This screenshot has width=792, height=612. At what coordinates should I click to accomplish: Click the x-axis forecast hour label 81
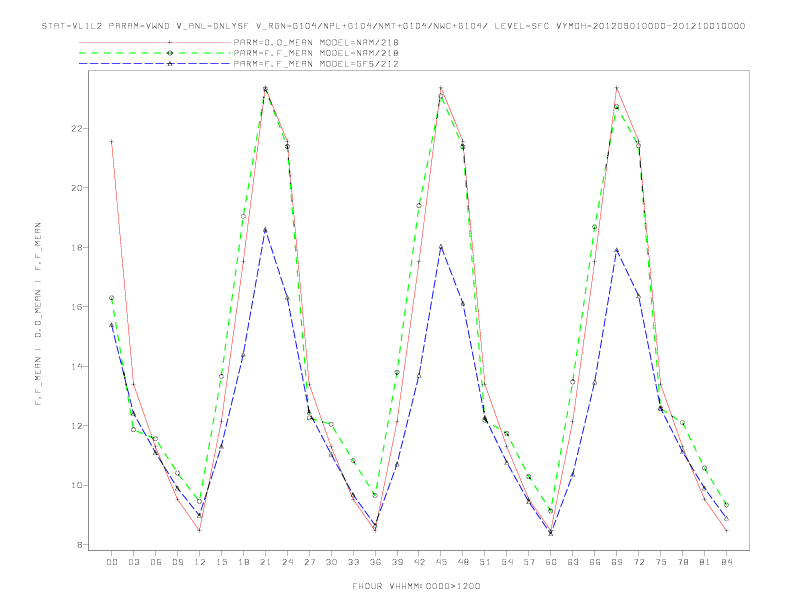[705, 562]
